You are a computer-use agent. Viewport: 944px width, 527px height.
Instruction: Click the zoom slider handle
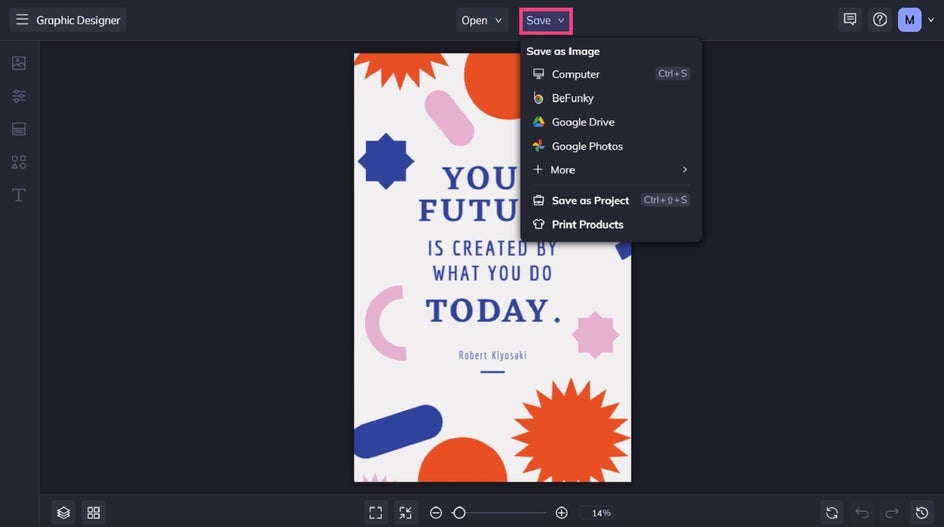pos(459,513)
